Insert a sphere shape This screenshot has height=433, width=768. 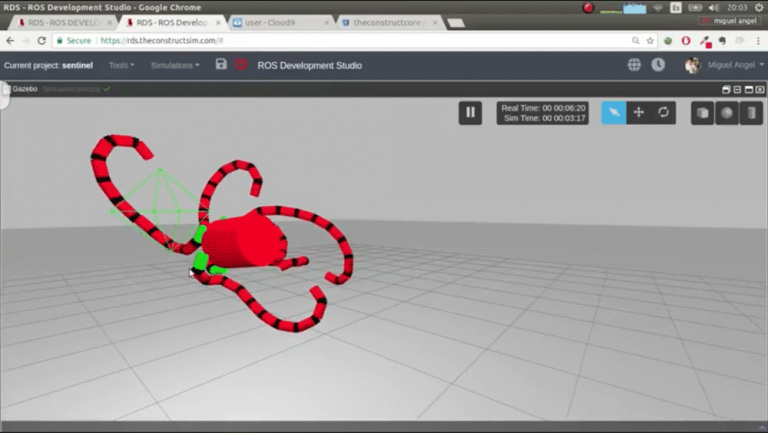point(727,113)
